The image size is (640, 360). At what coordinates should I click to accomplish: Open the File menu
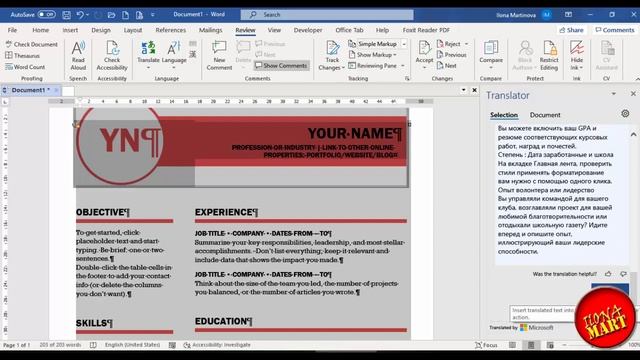click(12, 30)
